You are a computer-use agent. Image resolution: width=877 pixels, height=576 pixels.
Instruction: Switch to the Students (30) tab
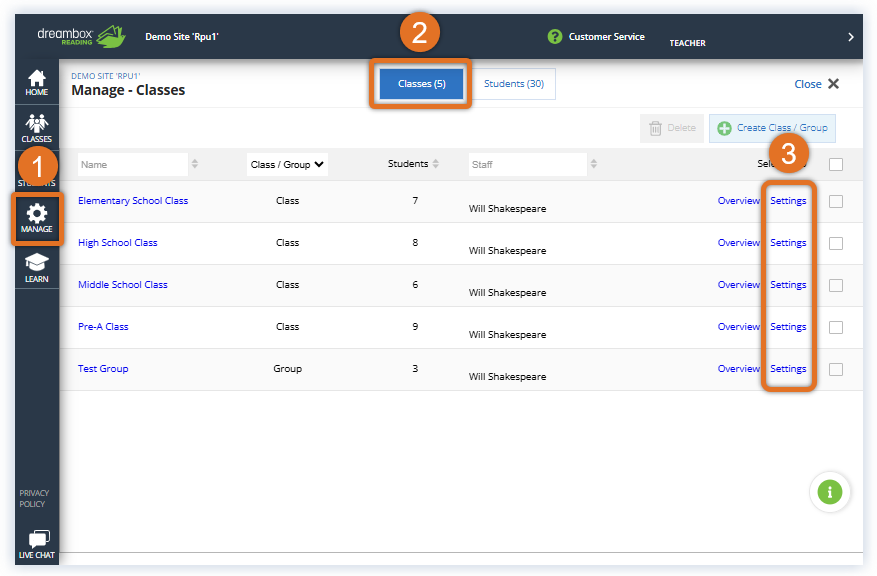pyautogui.click(x=514, y=84)
